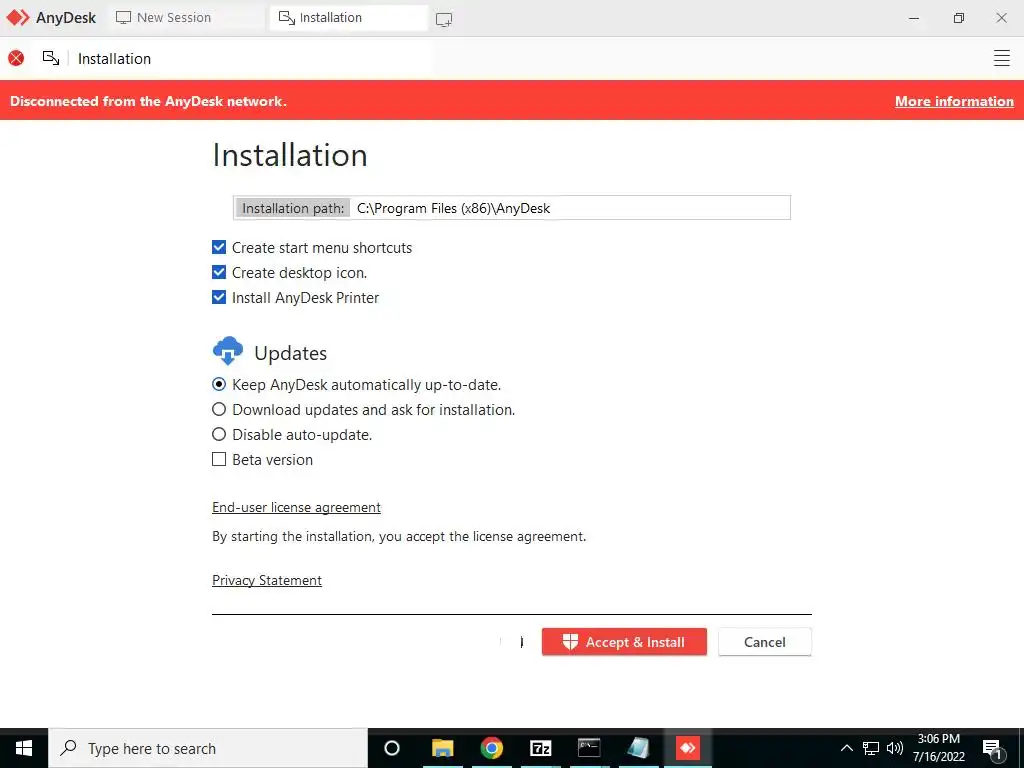Image resolution: width=1024 pixels, height=768 pixels.
Task: Select Download updates and ask for installation
Action: [219, 409]
